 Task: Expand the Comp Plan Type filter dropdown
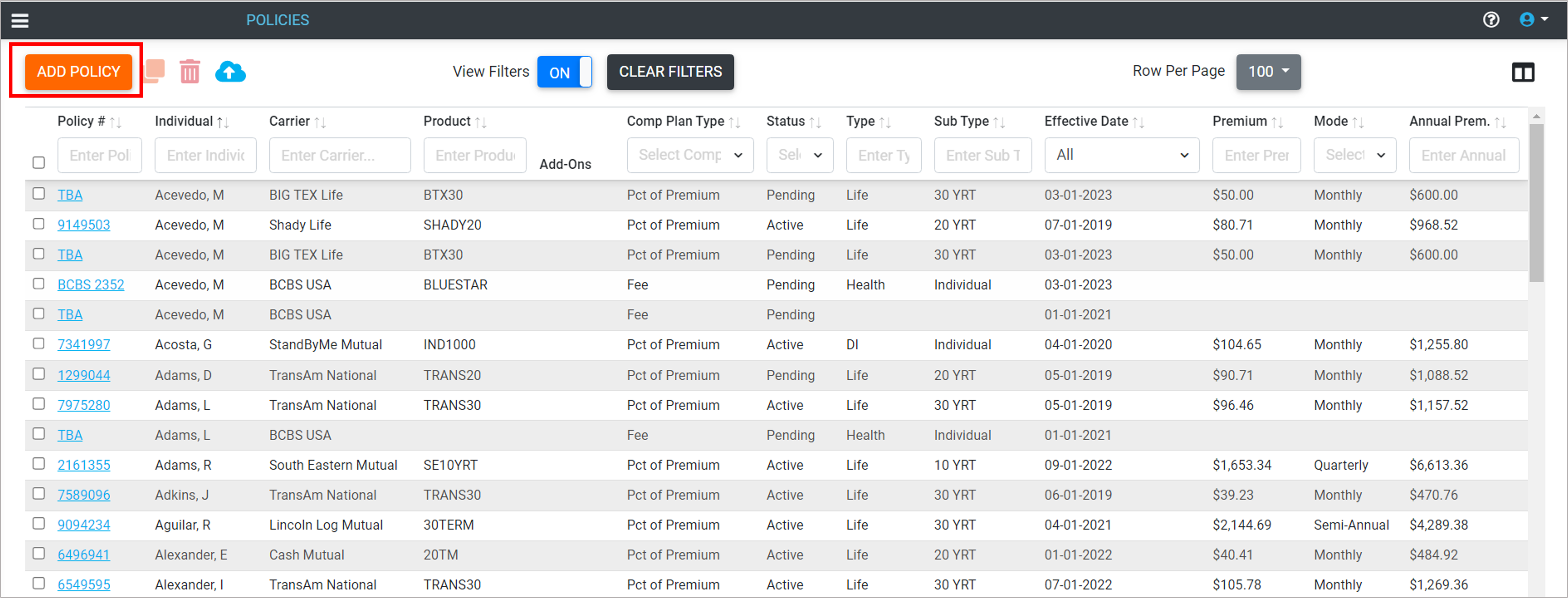tap(690, 155)
